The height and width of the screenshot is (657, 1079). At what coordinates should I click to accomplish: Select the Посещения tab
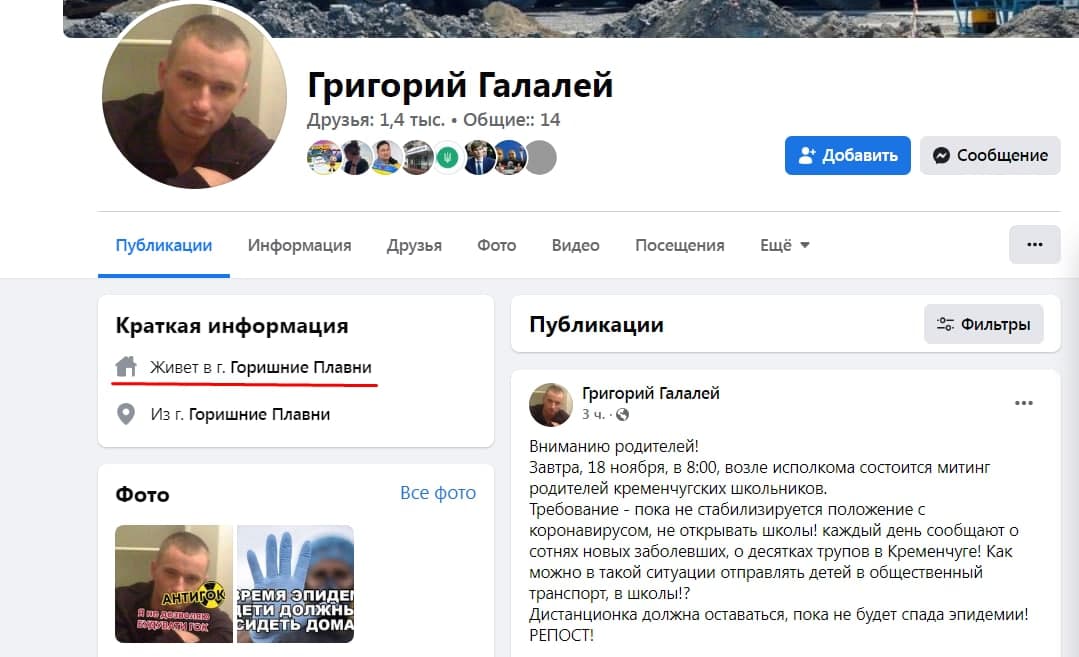[x=679, y=245]
